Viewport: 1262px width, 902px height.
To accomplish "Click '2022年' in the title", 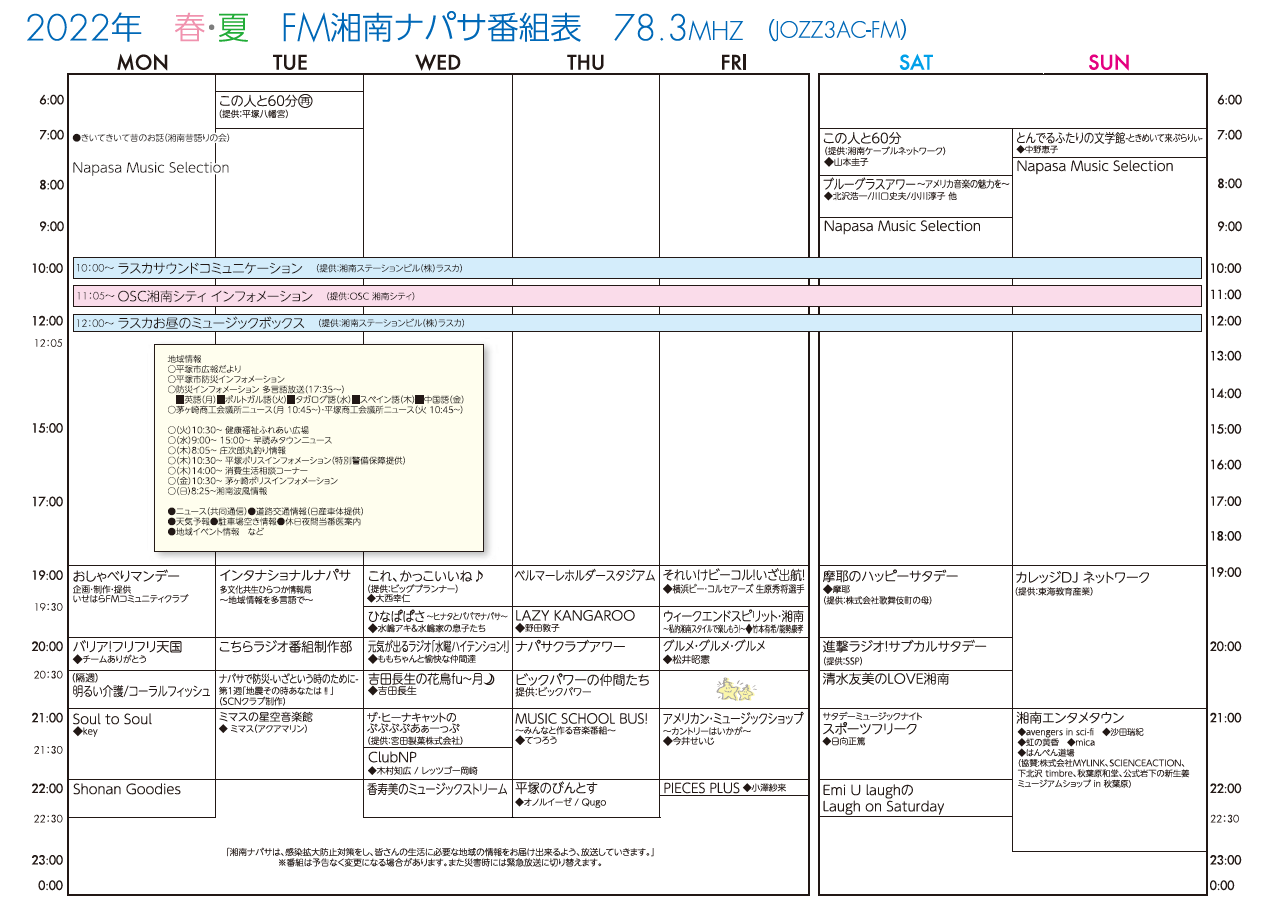I will (x=84, y=29).
